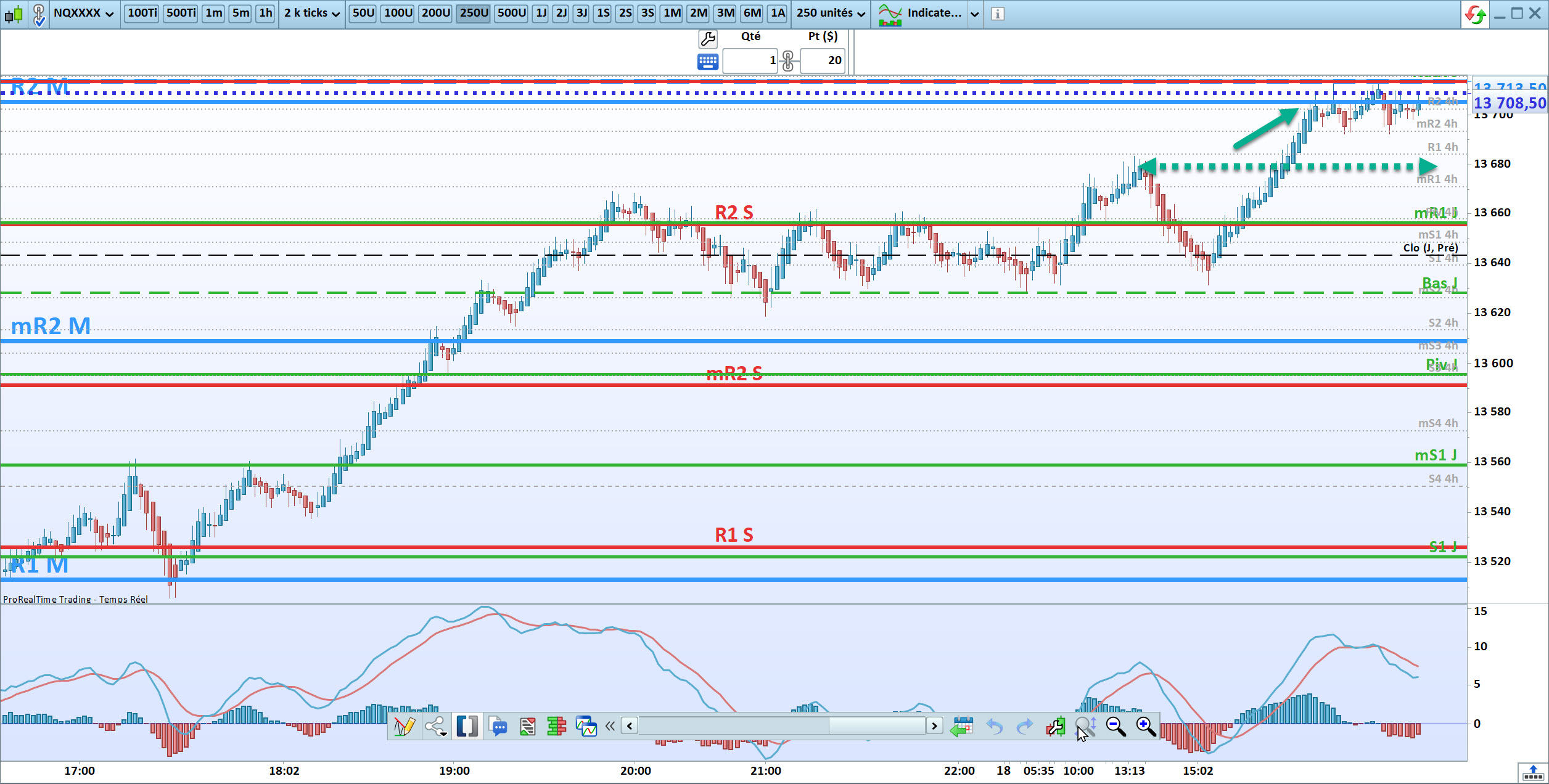The width and height of the screenshot is (1549, 784).
Task: Select the 5m timeframe button
Action: (x=240, y=13)
